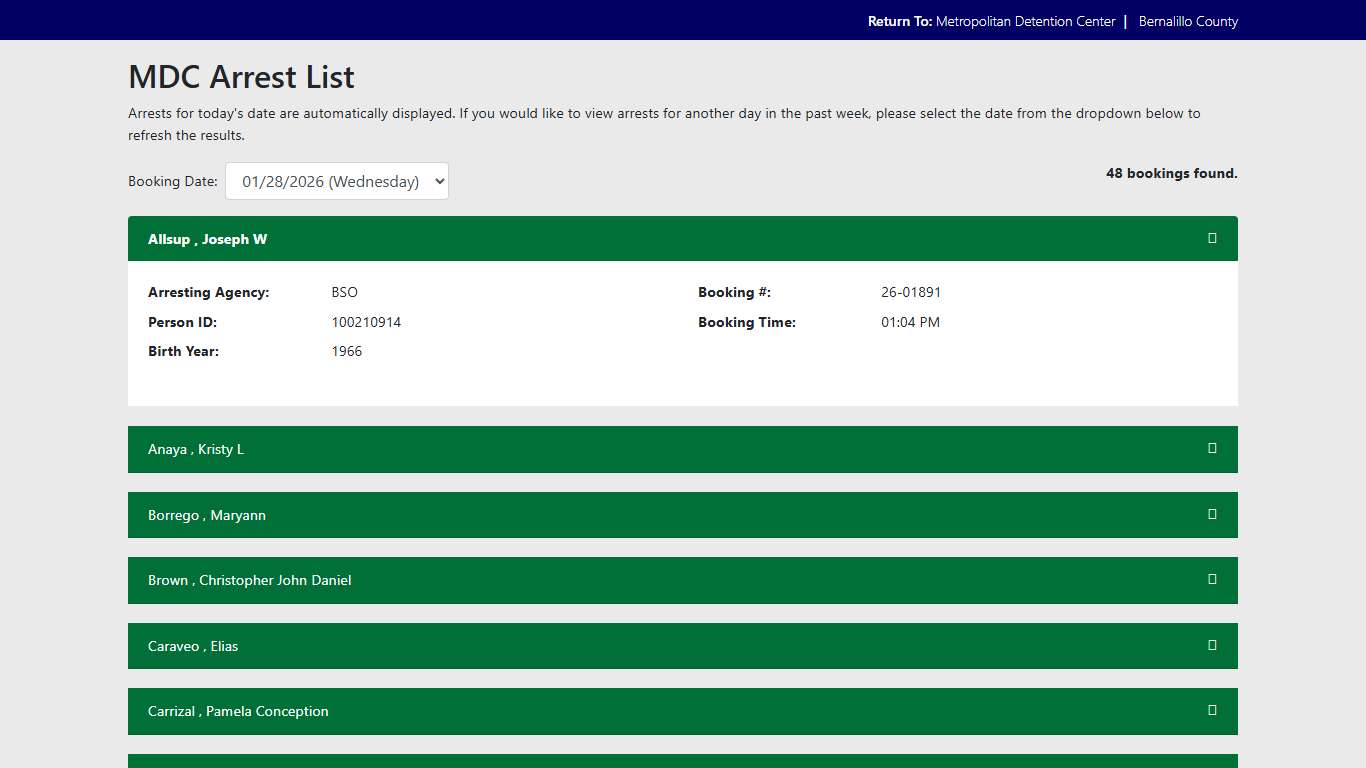Screen dimensions: 1366x768
Task: Click the expand icon on Anaya, Kristy L row
Action: point(1211,449)
